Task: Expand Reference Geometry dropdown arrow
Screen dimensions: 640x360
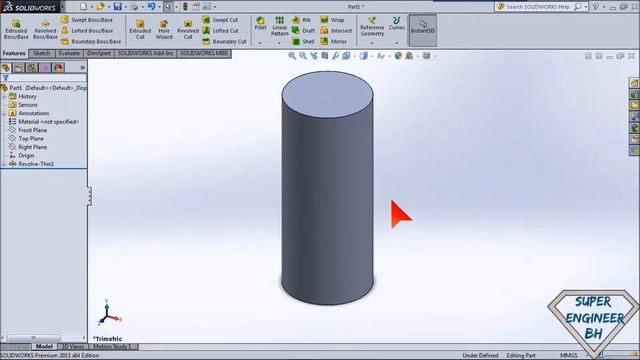Action: [372, 43]
